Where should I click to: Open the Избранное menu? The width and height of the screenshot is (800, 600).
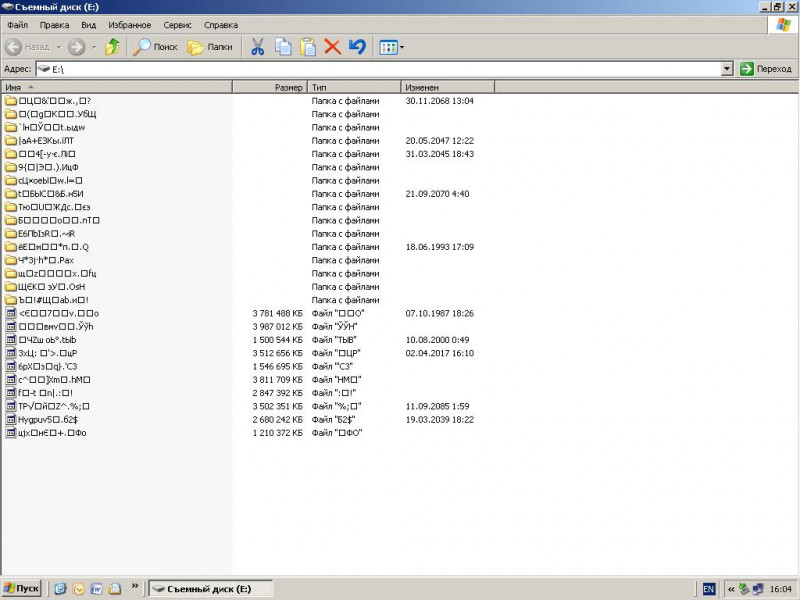(x=130, y=24)
